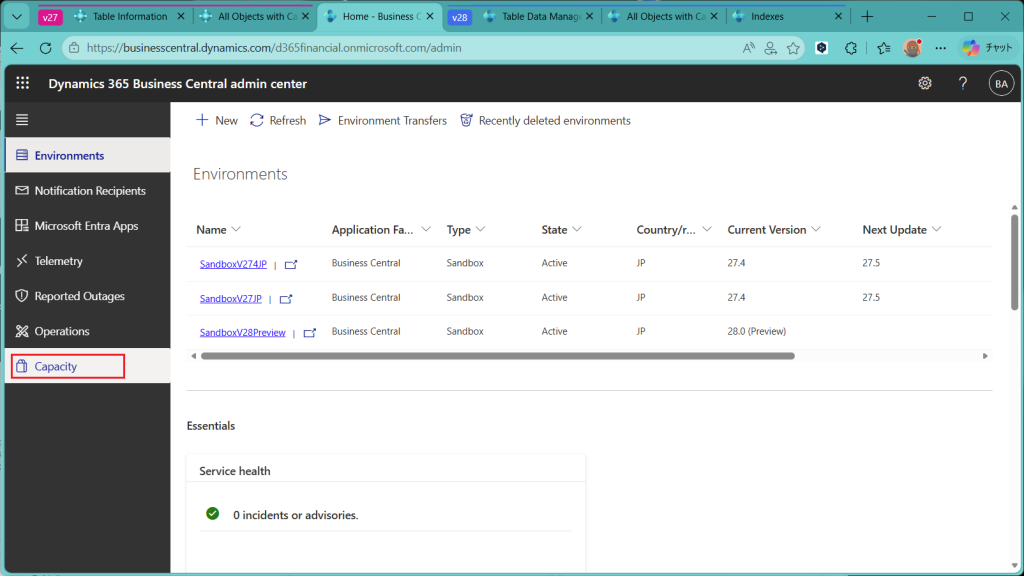Open Recently deleted environments

545,120
